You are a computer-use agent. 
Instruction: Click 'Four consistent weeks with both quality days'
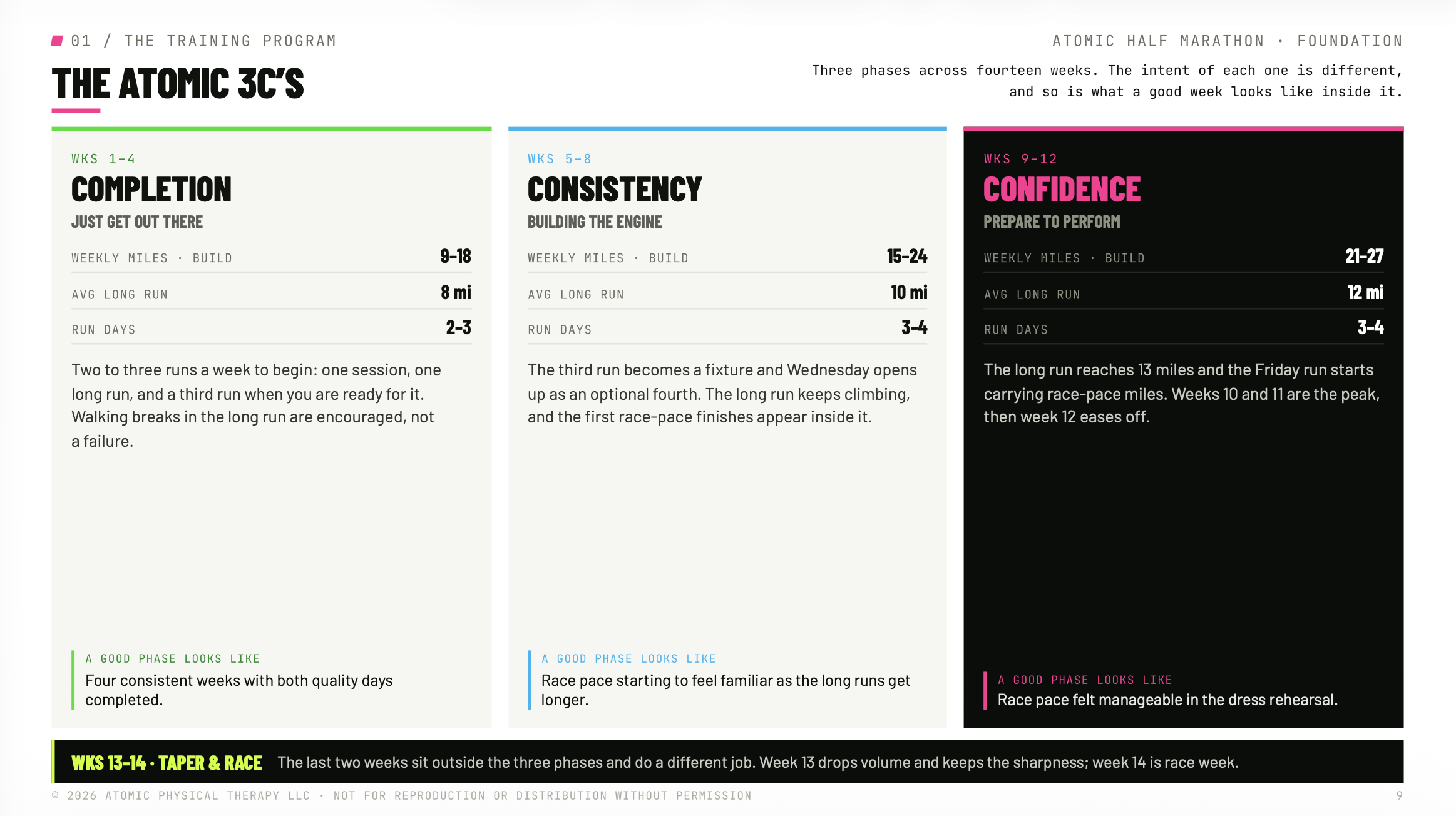(238, 690)
